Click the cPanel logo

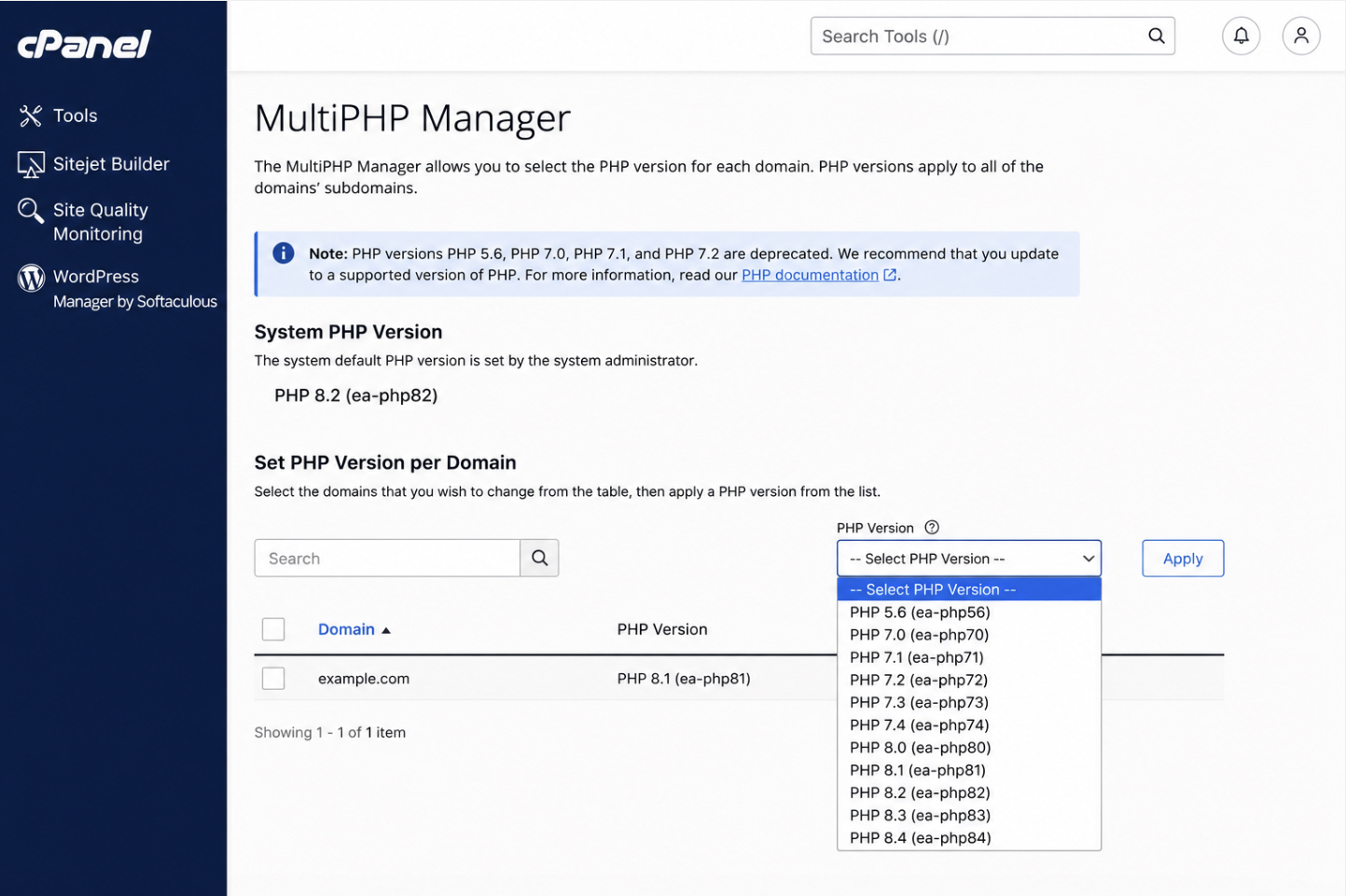coord(84,44)
